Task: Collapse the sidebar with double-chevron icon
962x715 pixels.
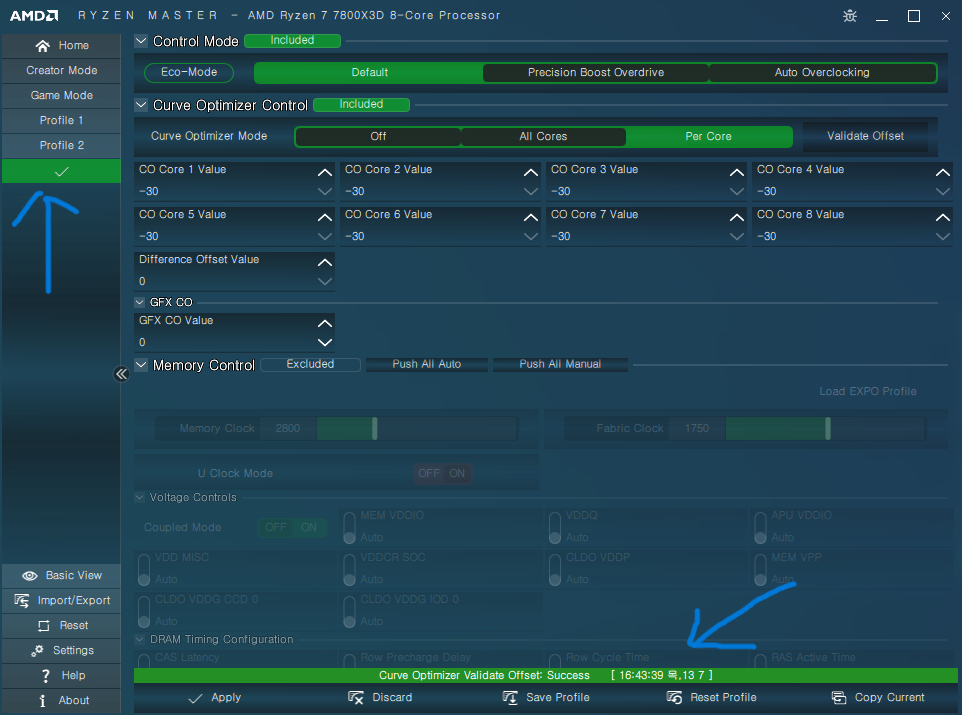Action: pyautogui.click(x=121, y=374)
